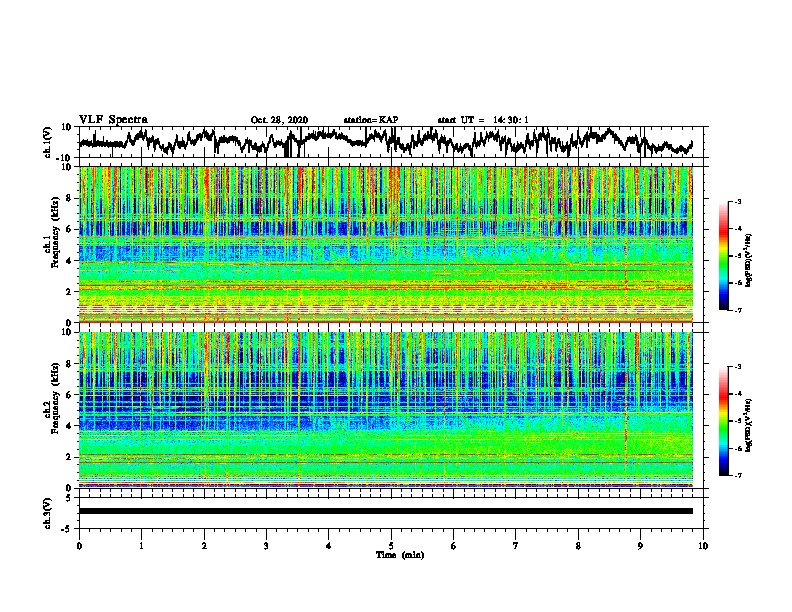Screen dimensions: 792x612
Task: Click the "8" kHz tick of ch.1 spectrogram
Action: (70, 198)
